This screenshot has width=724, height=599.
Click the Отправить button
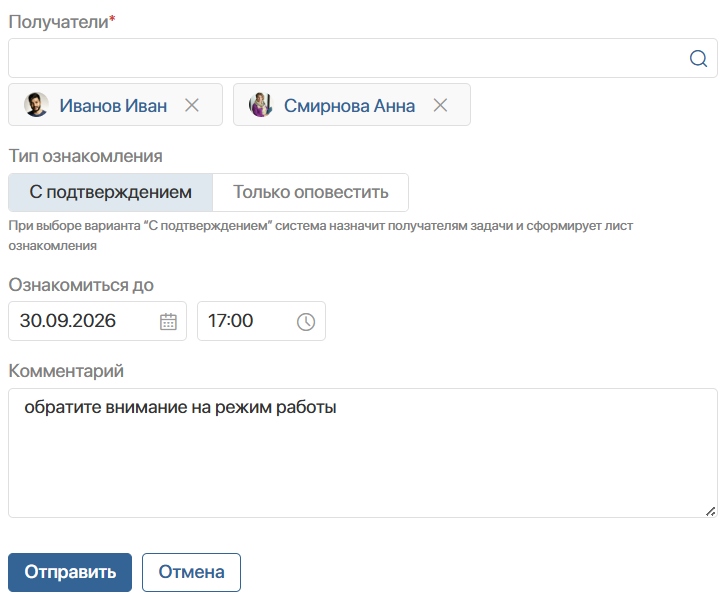tap(70, 572)
